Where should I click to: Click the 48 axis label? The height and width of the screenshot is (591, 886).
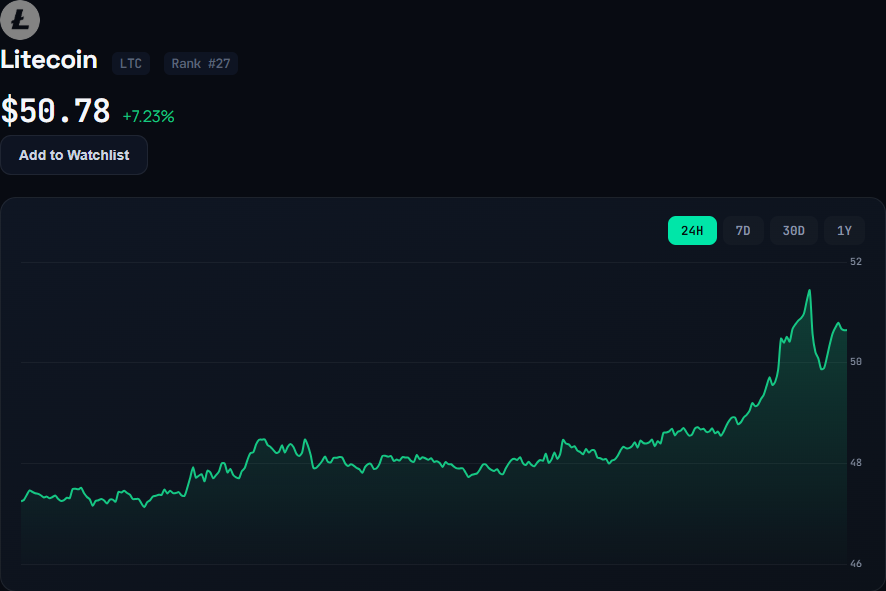pos(856,463)
